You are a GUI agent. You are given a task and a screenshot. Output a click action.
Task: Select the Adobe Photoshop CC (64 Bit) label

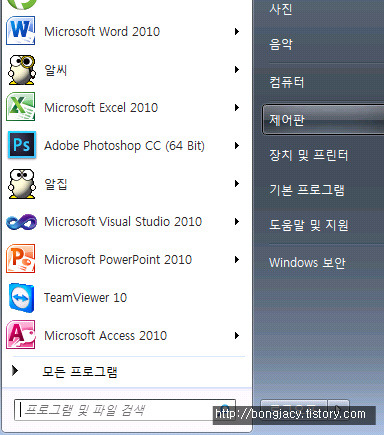click(x=124, y=146)
